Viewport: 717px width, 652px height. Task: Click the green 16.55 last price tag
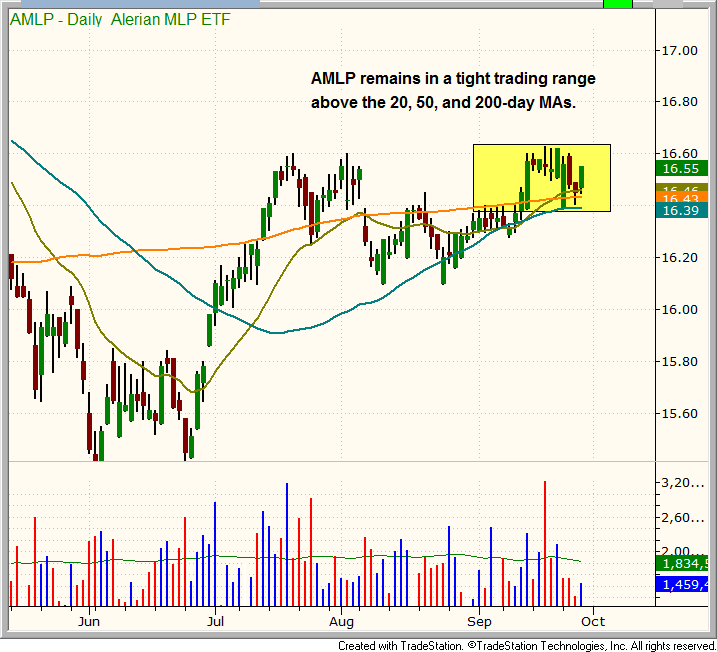tap(682, 169)
